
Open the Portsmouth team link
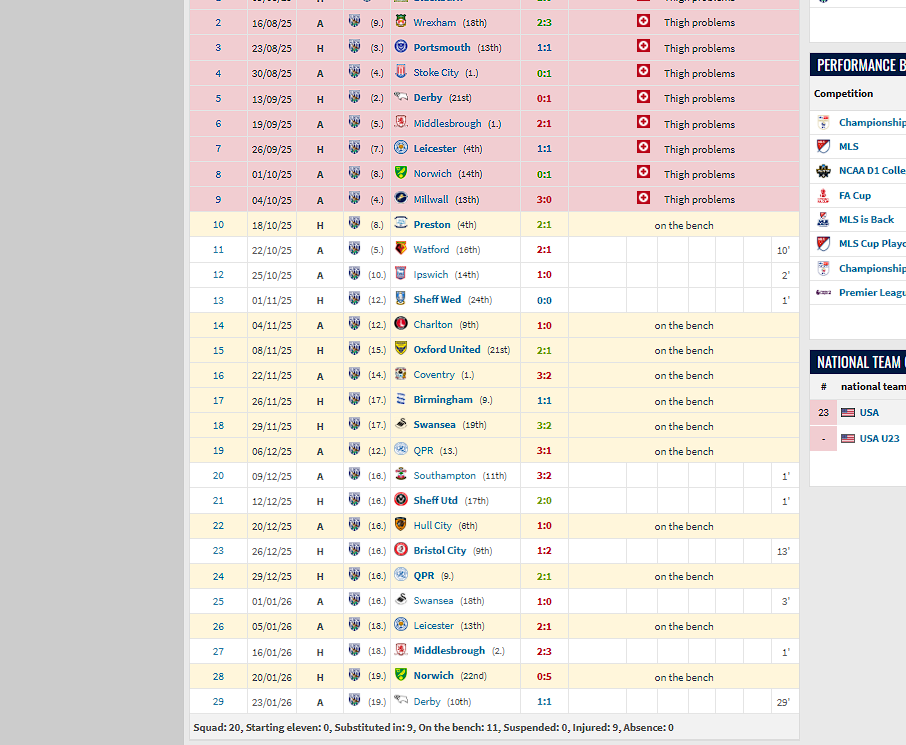tap(441, 47)
